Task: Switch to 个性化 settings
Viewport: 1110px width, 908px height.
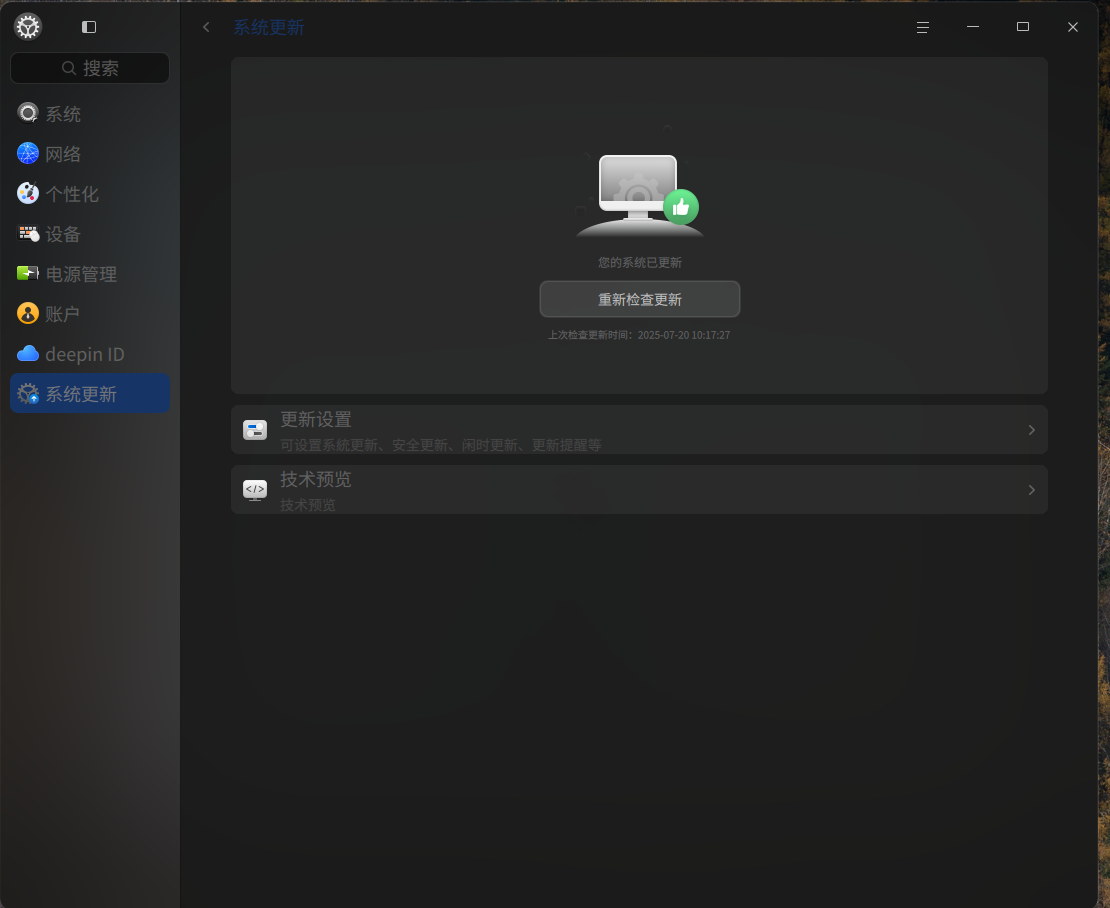Action: coord(90,194)
